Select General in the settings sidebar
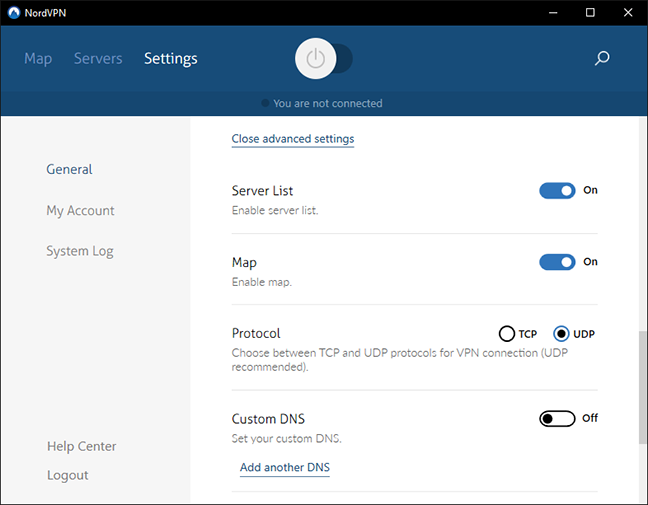 tap(69, 169)
